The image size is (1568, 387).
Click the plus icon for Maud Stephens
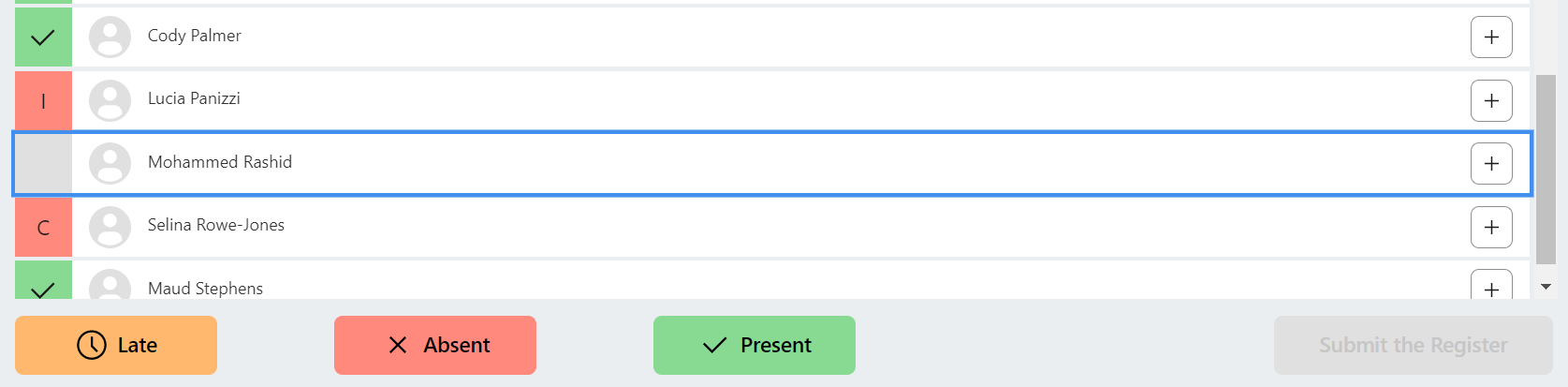1491,286
